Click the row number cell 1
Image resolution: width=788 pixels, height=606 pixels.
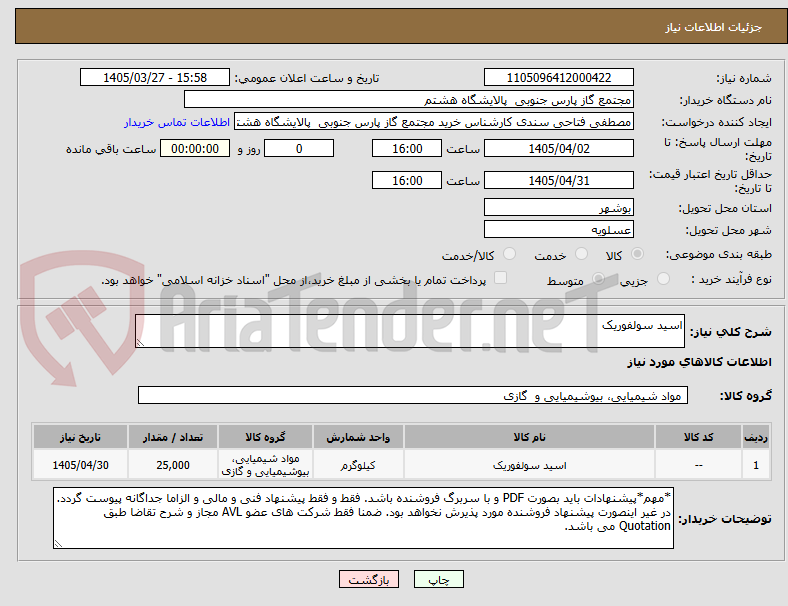(755, 465)
